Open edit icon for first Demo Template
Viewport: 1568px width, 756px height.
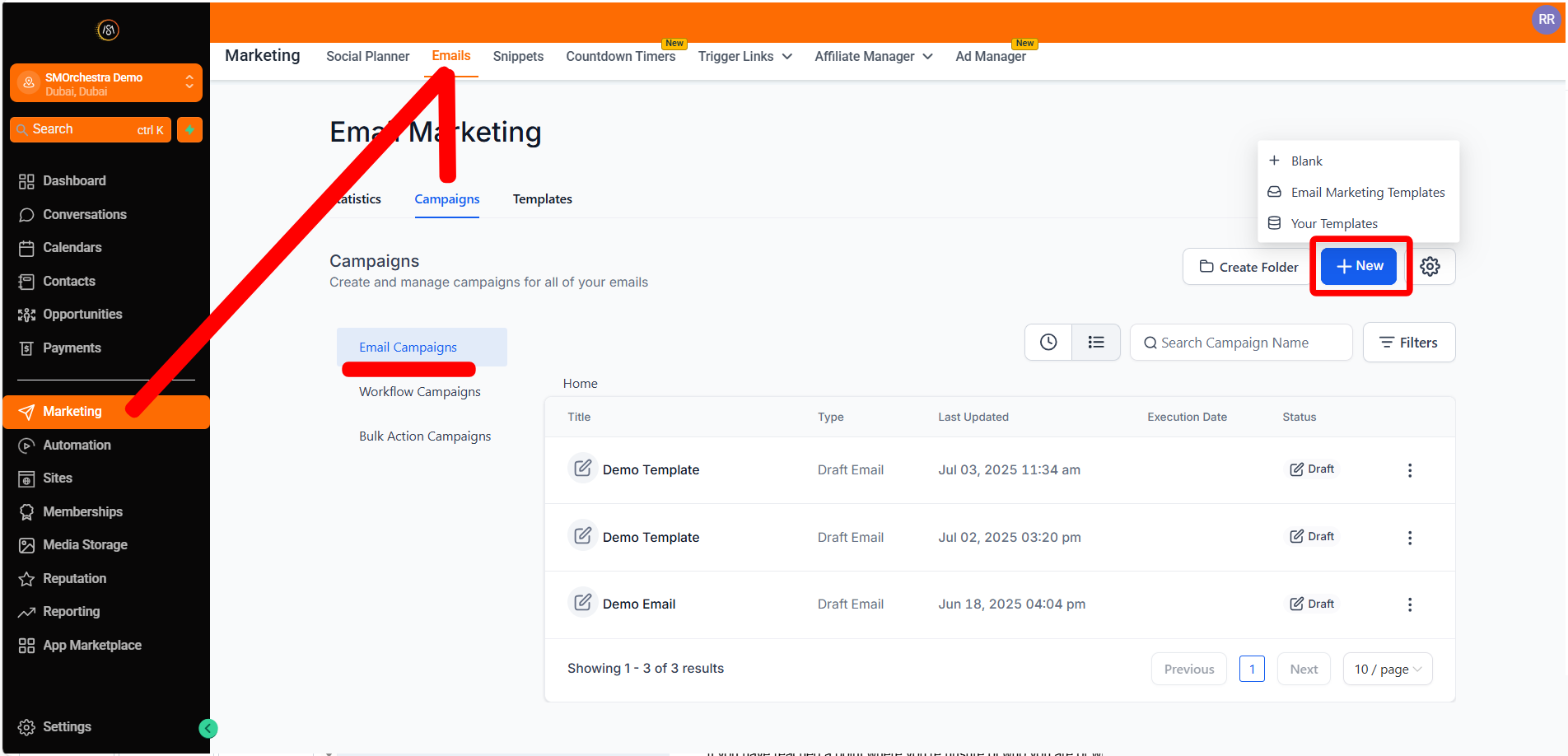click(x=583, y=469)
